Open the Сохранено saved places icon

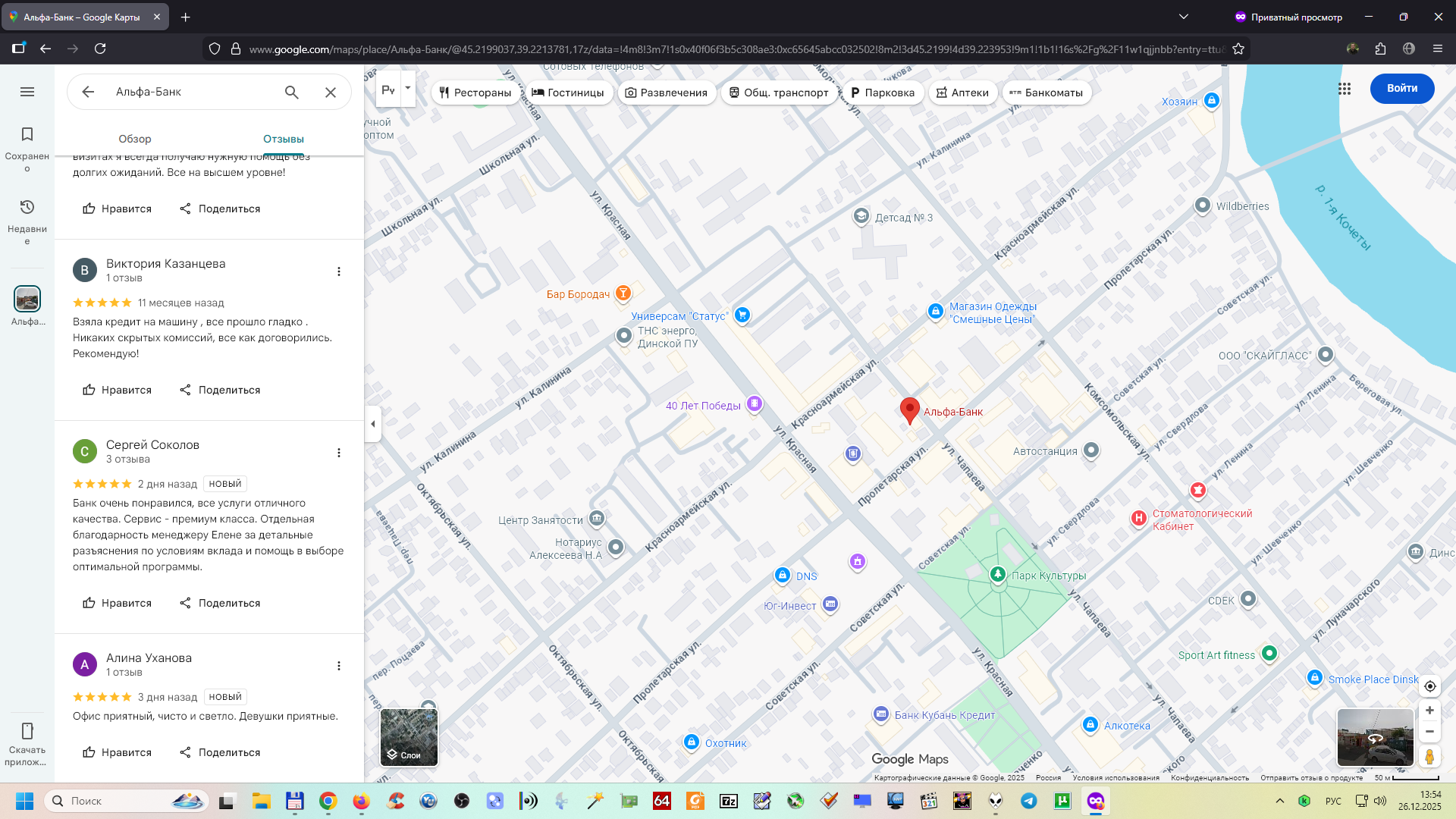pyautogui.click(x=27, y=135)
